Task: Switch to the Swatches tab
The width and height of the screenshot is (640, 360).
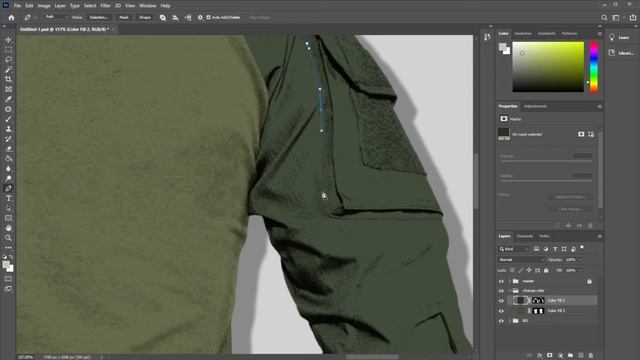Action: [x=523, y=33]
